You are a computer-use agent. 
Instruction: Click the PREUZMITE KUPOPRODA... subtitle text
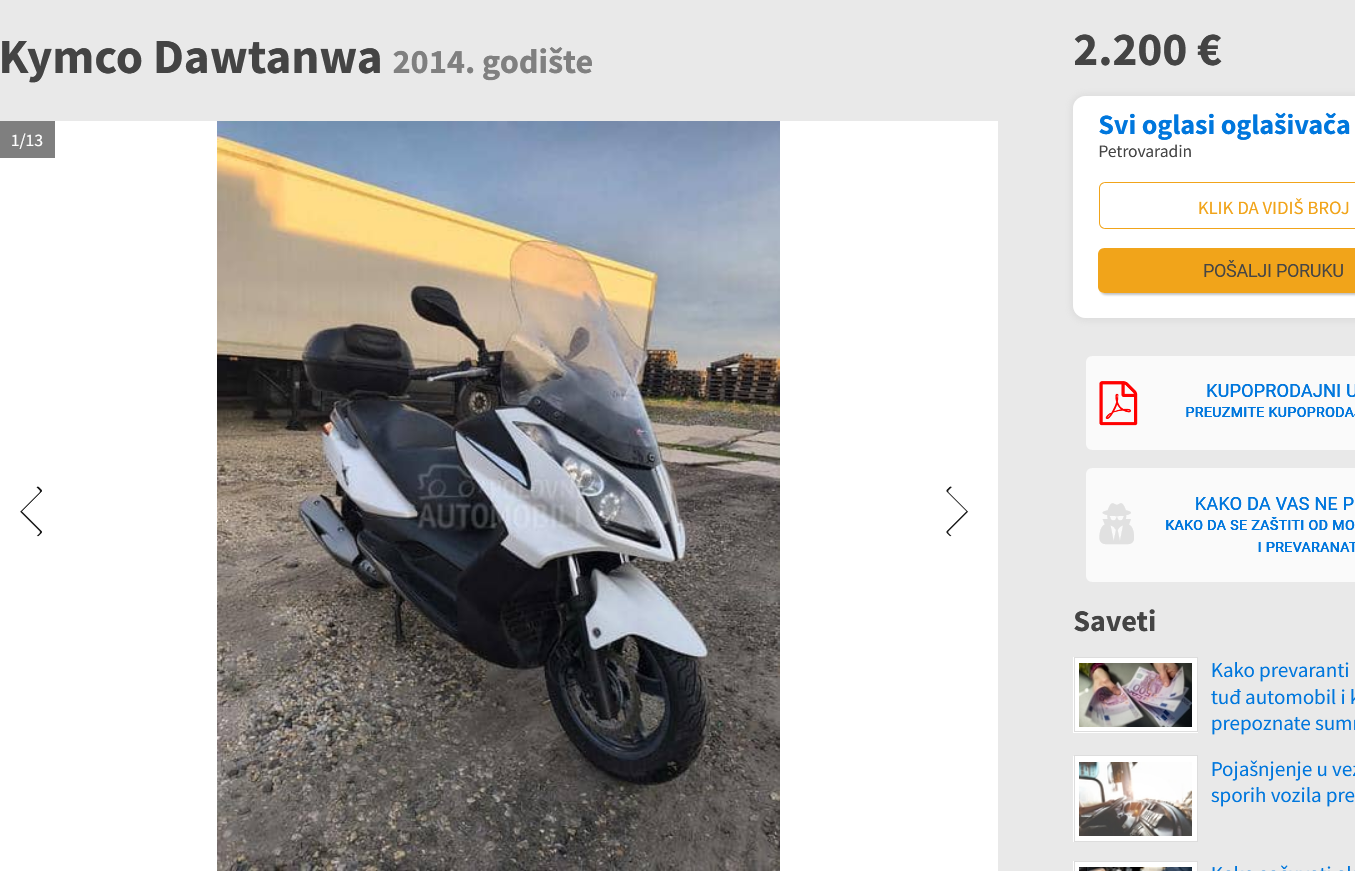pos(1270,412)
